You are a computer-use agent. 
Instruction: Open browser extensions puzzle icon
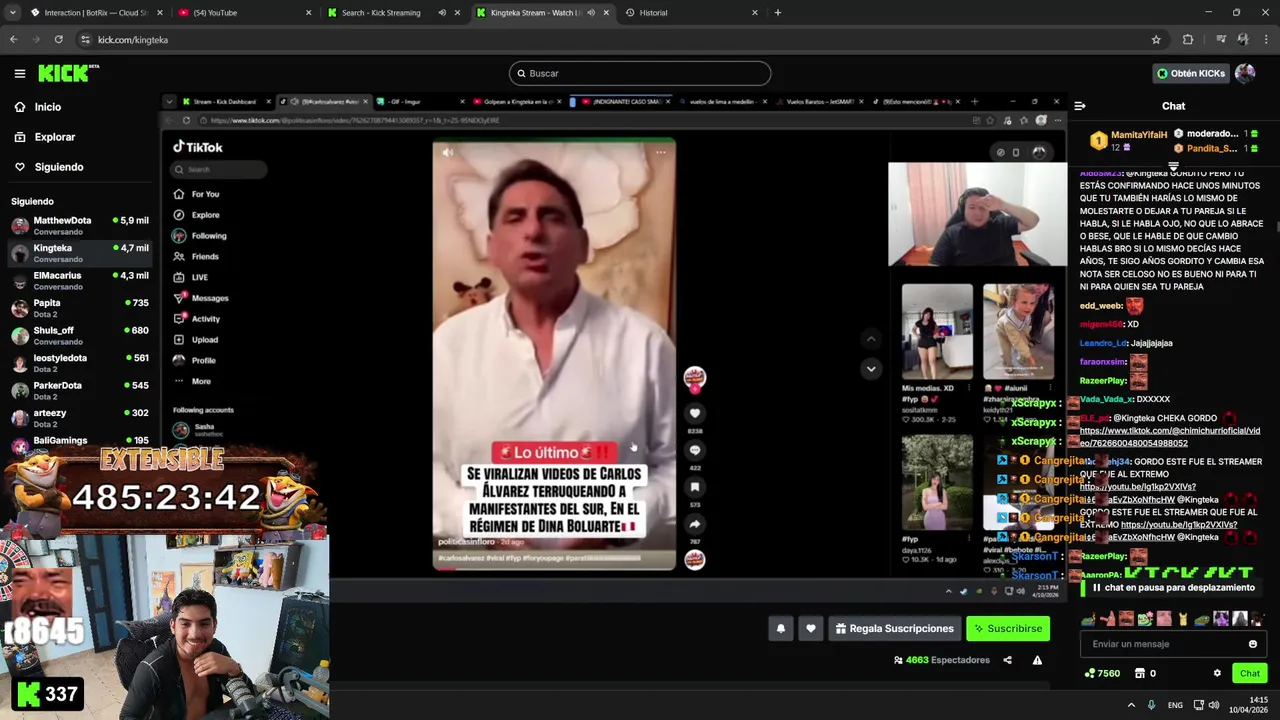click(x=1188, y=40)
